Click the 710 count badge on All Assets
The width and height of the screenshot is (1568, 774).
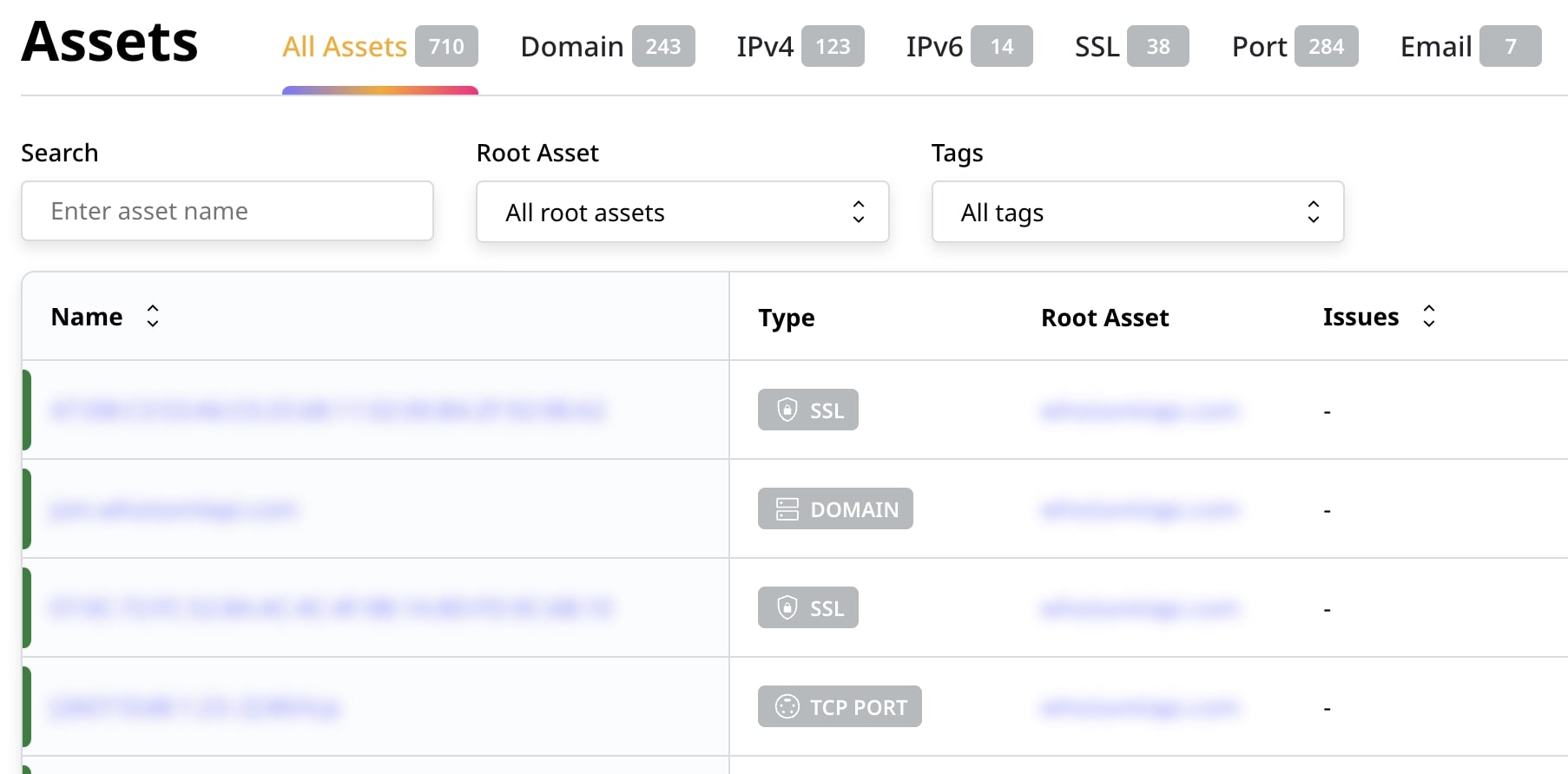coord(446,47)
